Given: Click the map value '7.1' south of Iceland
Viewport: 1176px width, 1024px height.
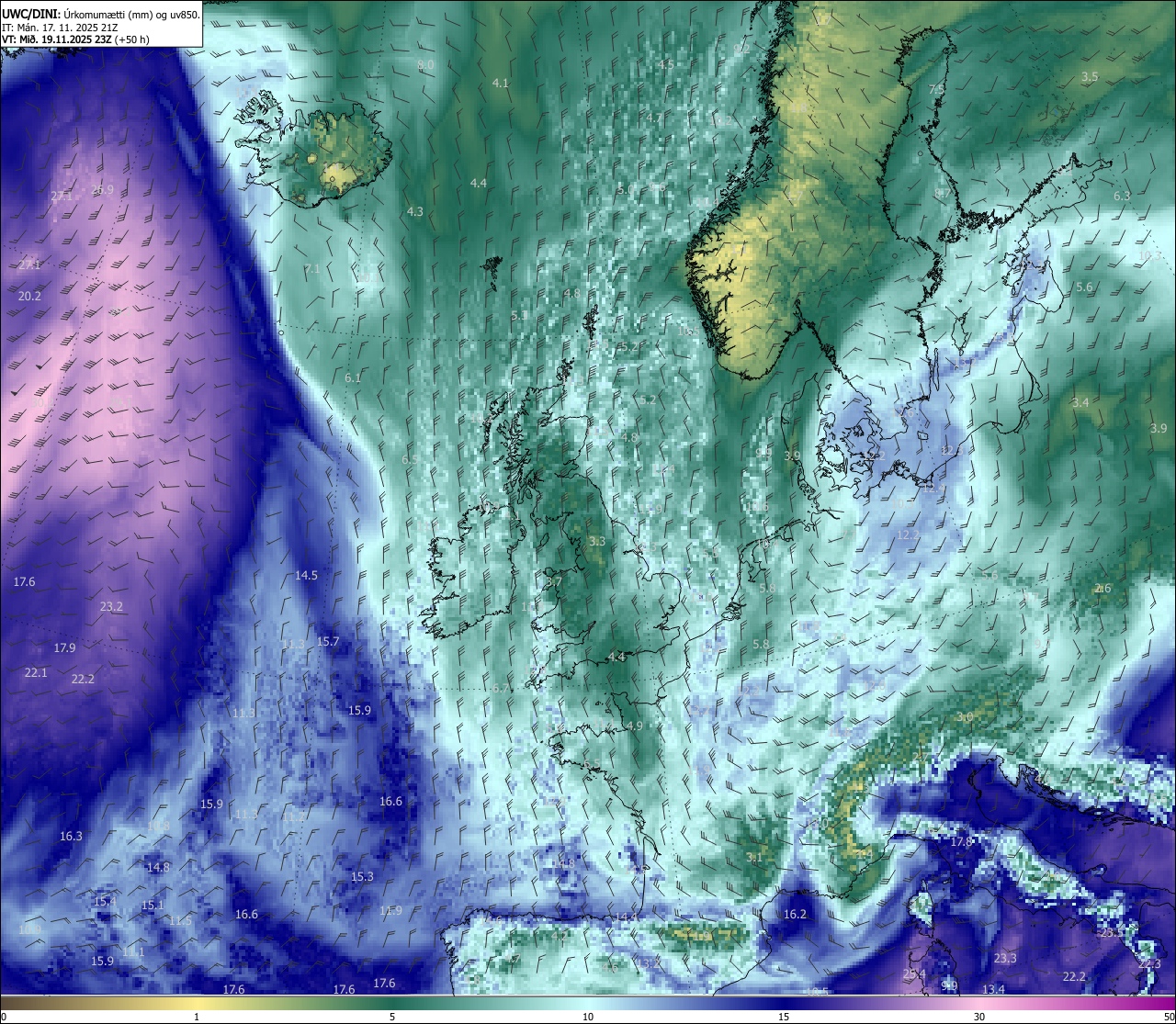Looking at the screenshot, I should 312,269.
